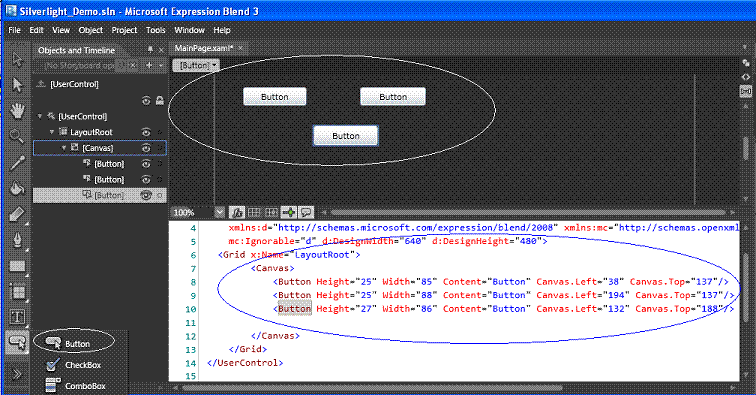Viewport: 756px width, 395px height.
Task: Choose CheckBox from the control flyout
Action: [x=81, y=365]
